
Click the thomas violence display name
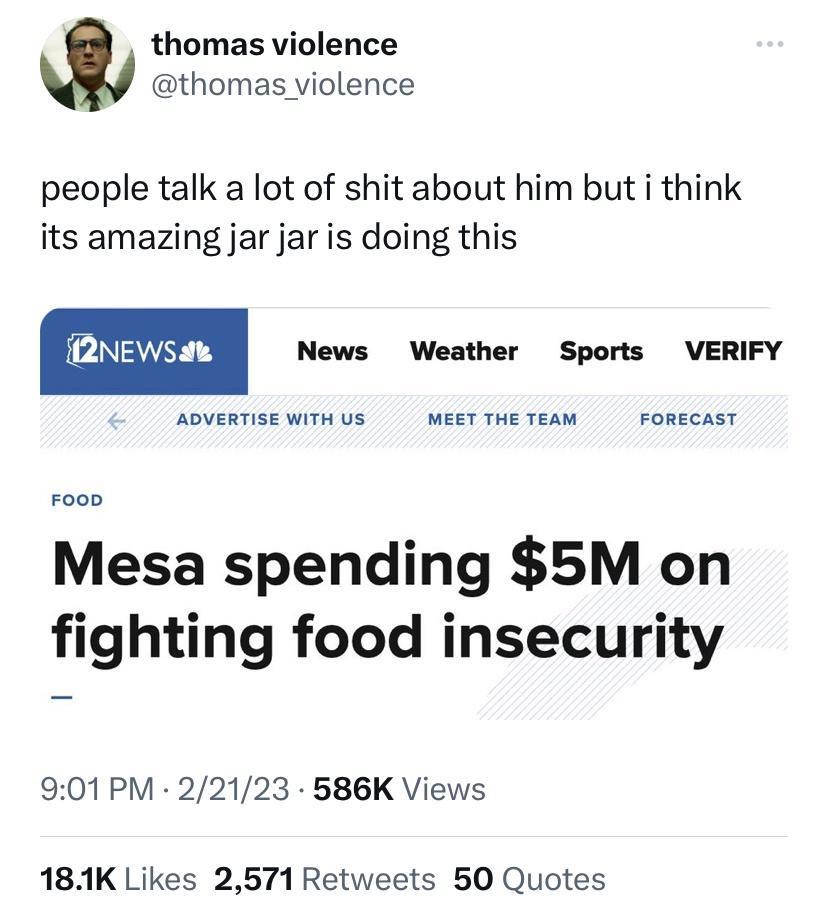coord(274,44)
